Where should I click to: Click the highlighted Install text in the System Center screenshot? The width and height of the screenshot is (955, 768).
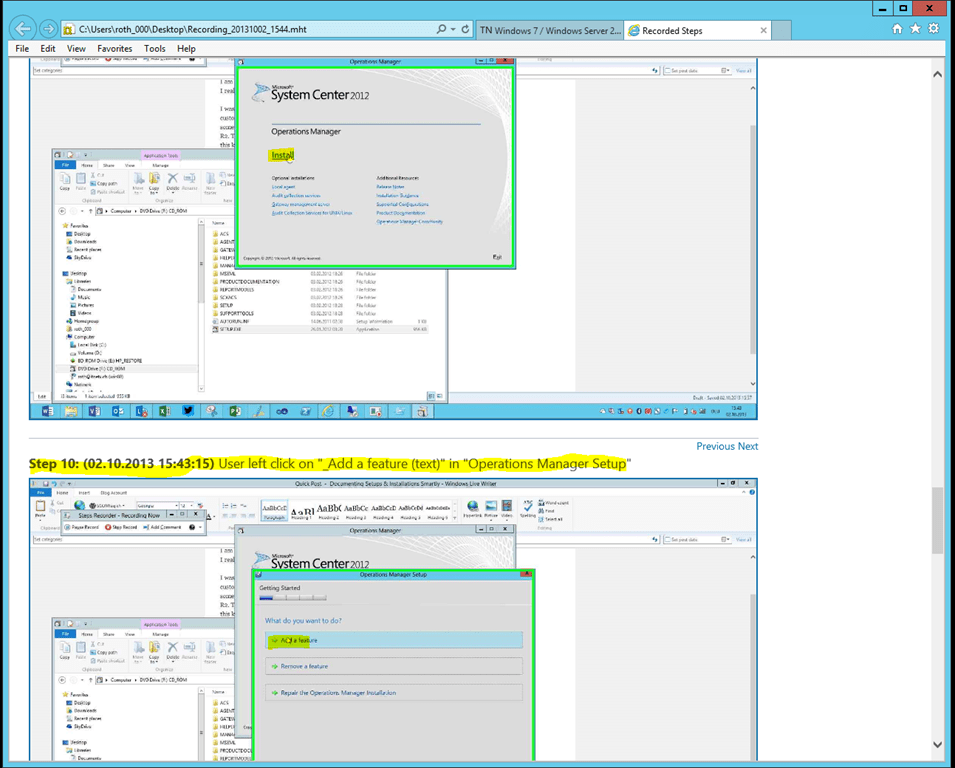coord(282,155)
